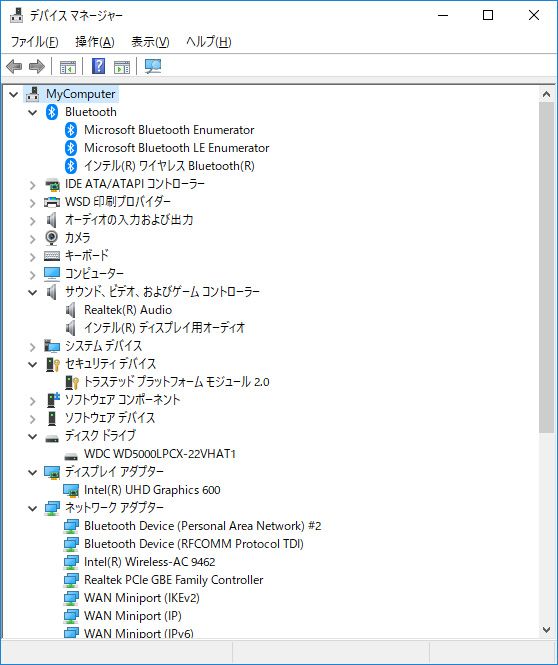Click the show/hide action pane toolbar icon
The image size is (558, 665).
pyautogui.click(x=122, y=67)
